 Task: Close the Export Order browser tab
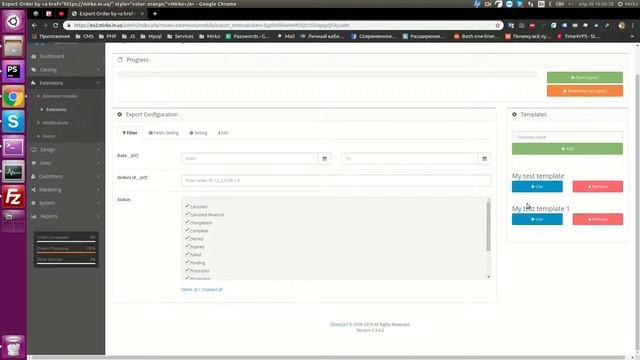(x=142, y=14)
